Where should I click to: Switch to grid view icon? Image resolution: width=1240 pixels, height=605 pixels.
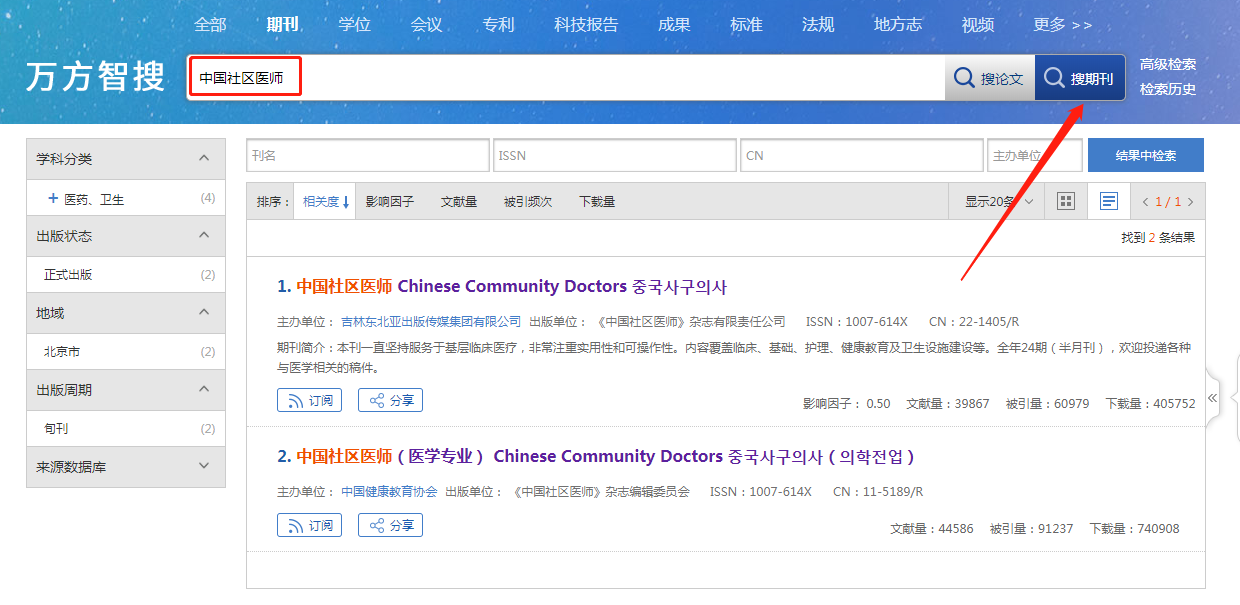pyautogui.click(x=1066, y=201)
